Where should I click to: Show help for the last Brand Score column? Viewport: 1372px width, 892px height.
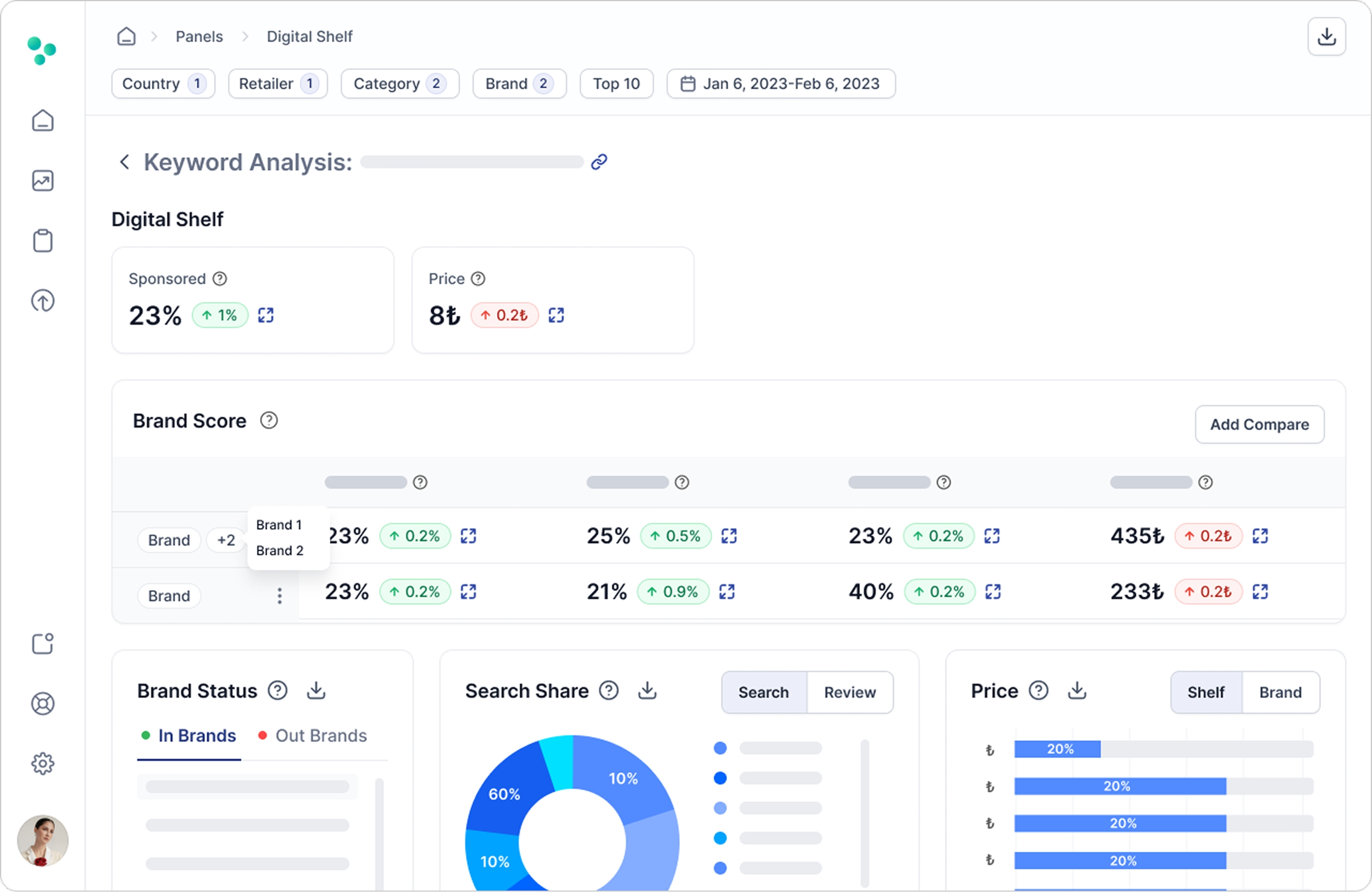point(1206,482)
